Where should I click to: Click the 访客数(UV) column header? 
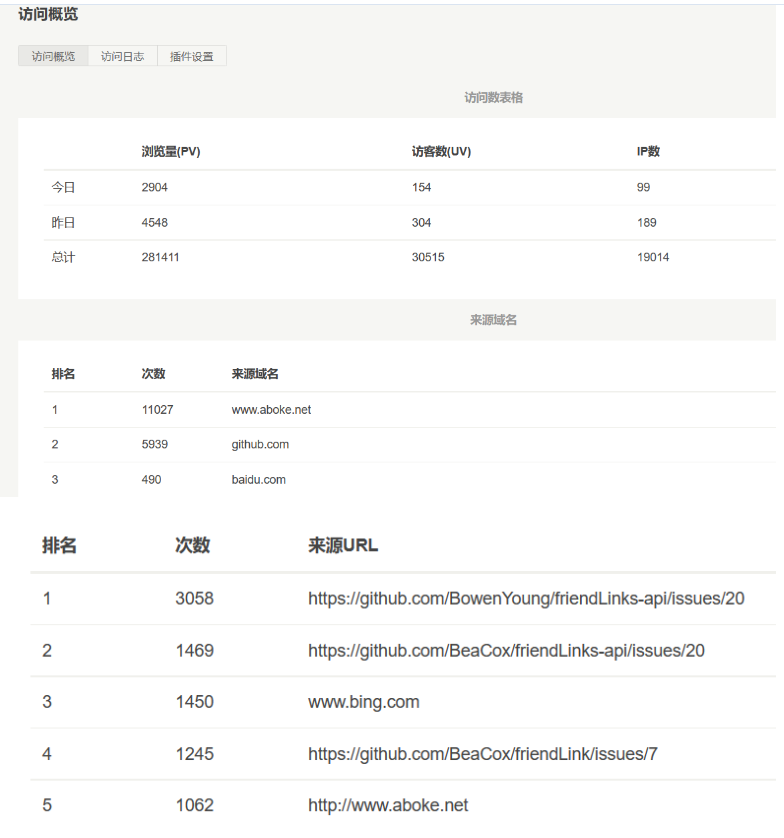click(x=441, y=152)
